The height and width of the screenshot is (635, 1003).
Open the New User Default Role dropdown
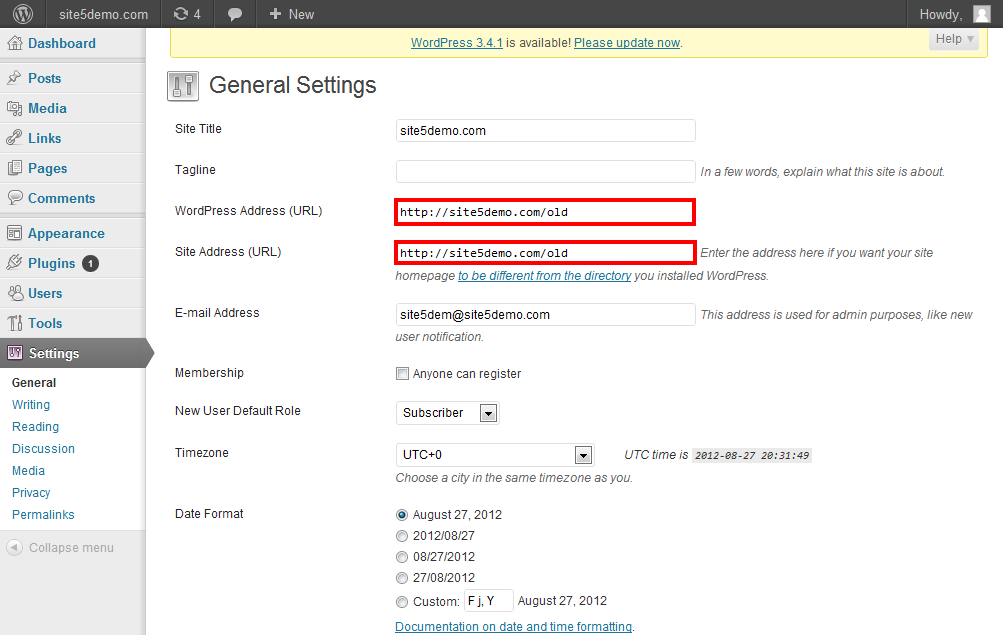(x=448, y=413)
